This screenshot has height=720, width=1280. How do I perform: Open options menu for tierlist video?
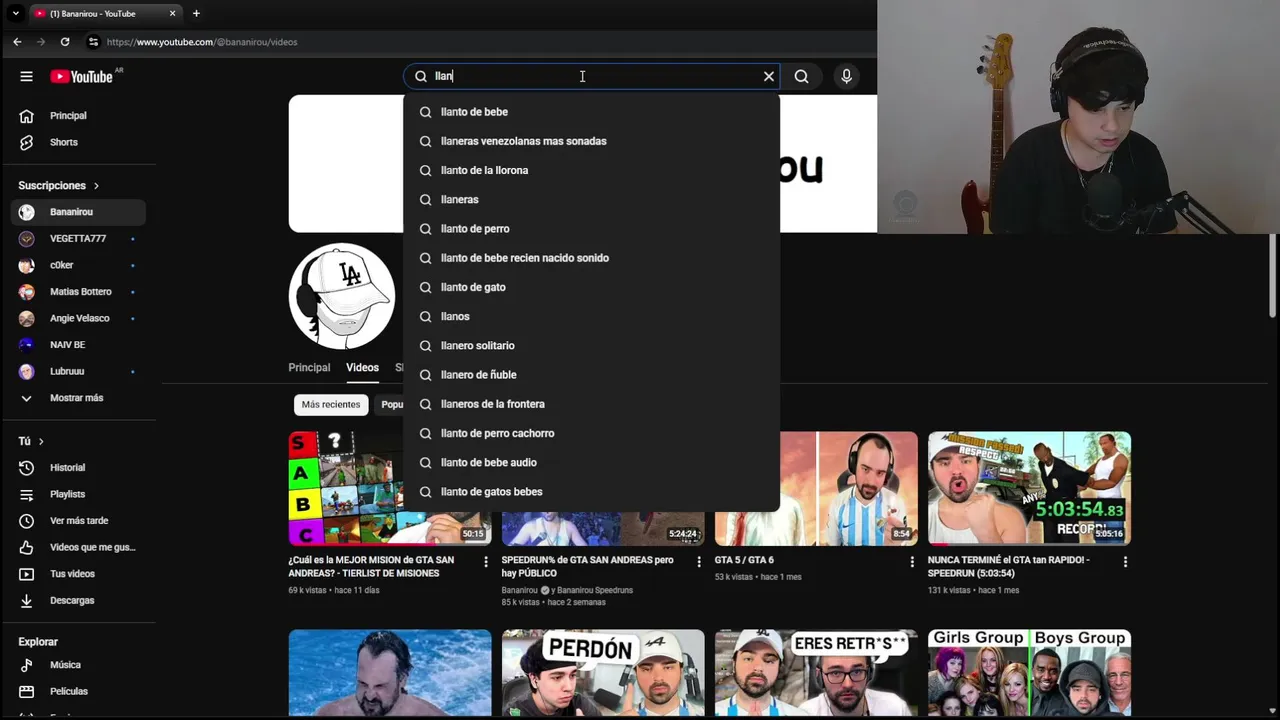pos(486,562)
